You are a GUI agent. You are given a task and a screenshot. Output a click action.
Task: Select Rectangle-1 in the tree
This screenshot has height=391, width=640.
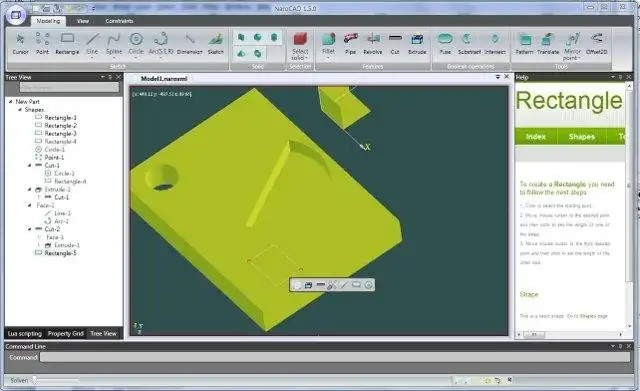click(x=60, y=118)
